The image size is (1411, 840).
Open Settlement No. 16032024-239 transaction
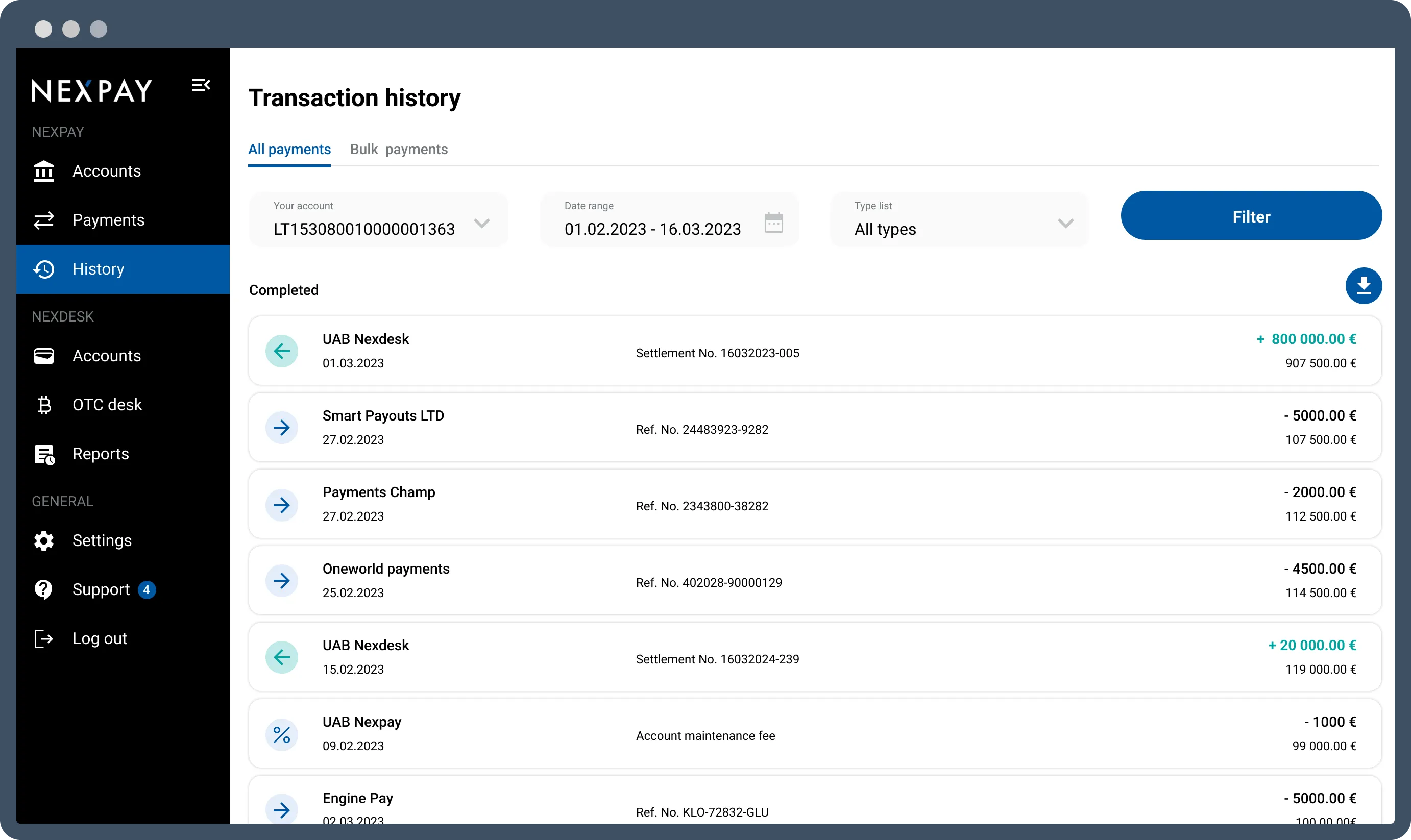tap(815, 657)
